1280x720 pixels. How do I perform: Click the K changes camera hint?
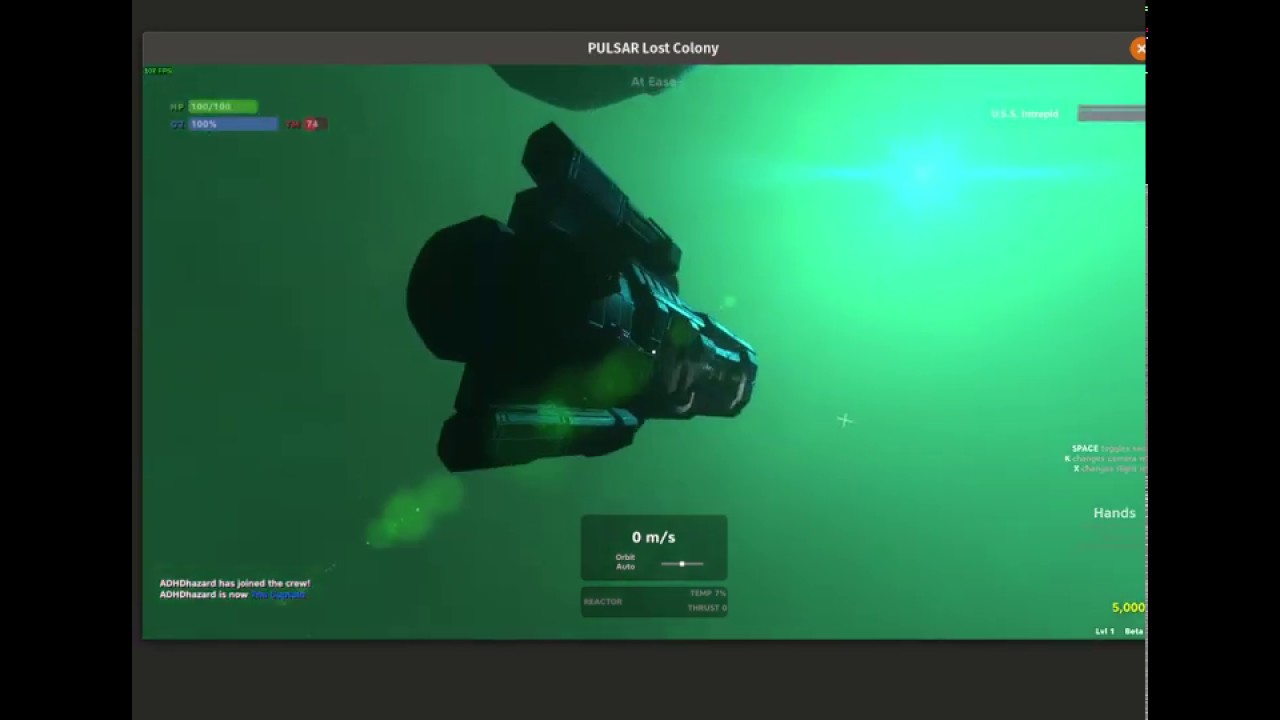pyautogui.click(x=1105, y=459)
